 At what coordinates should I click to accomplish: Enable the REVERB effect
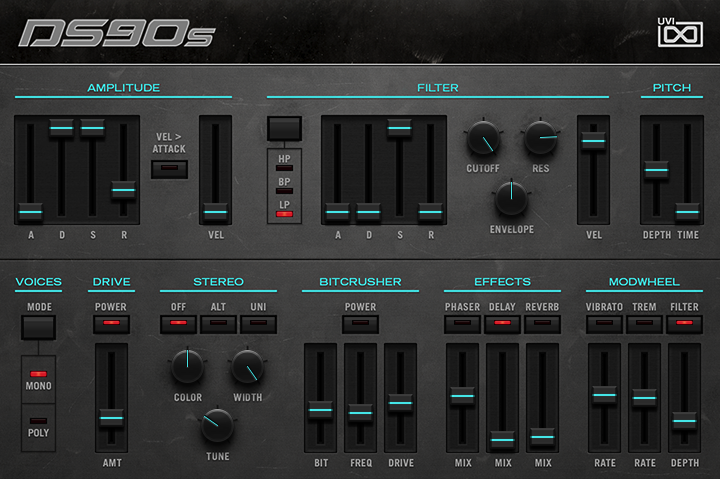point(542,324)
